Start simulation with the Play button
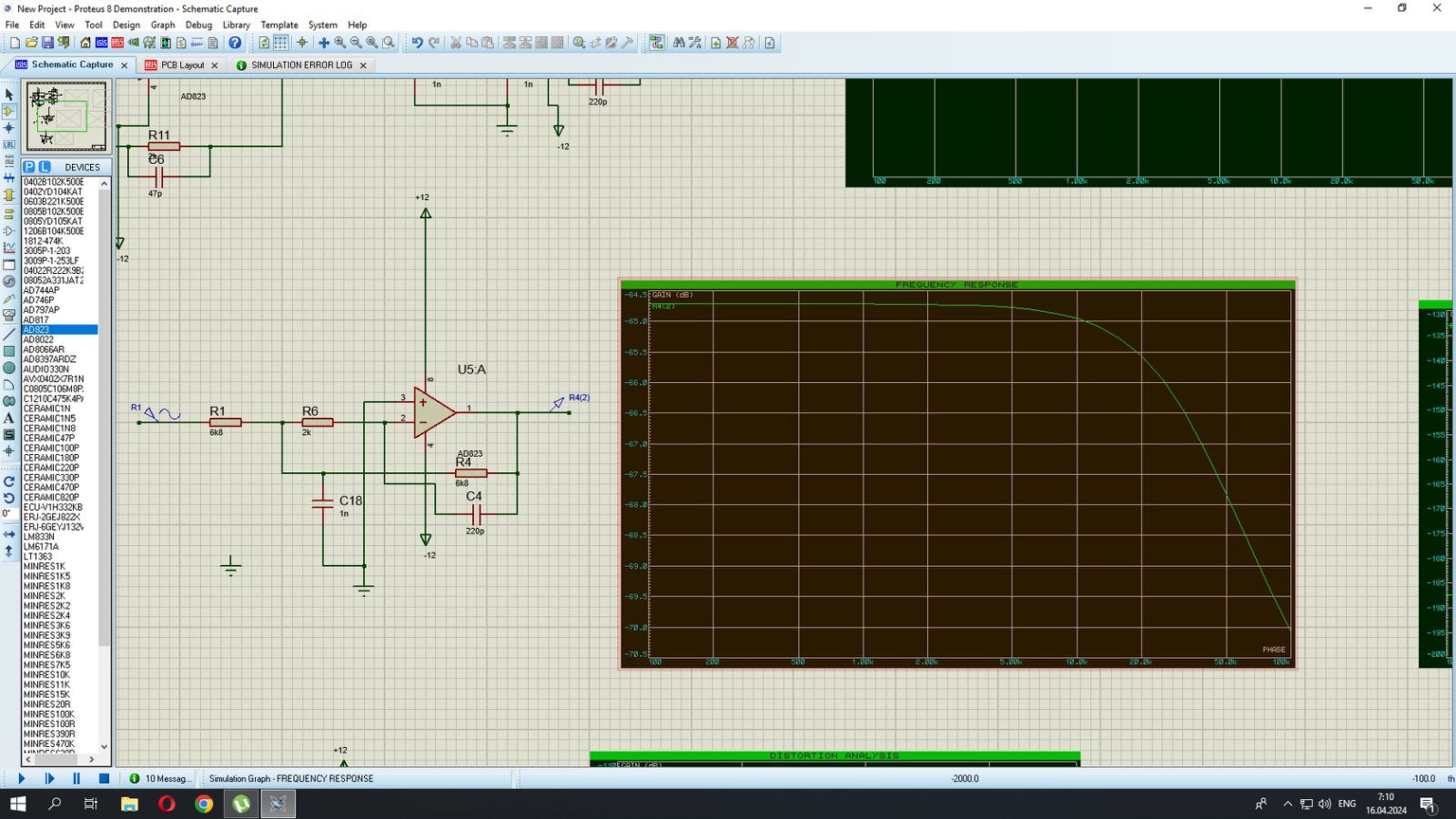This screenshot has width=1456, height=819. [22, 779]
